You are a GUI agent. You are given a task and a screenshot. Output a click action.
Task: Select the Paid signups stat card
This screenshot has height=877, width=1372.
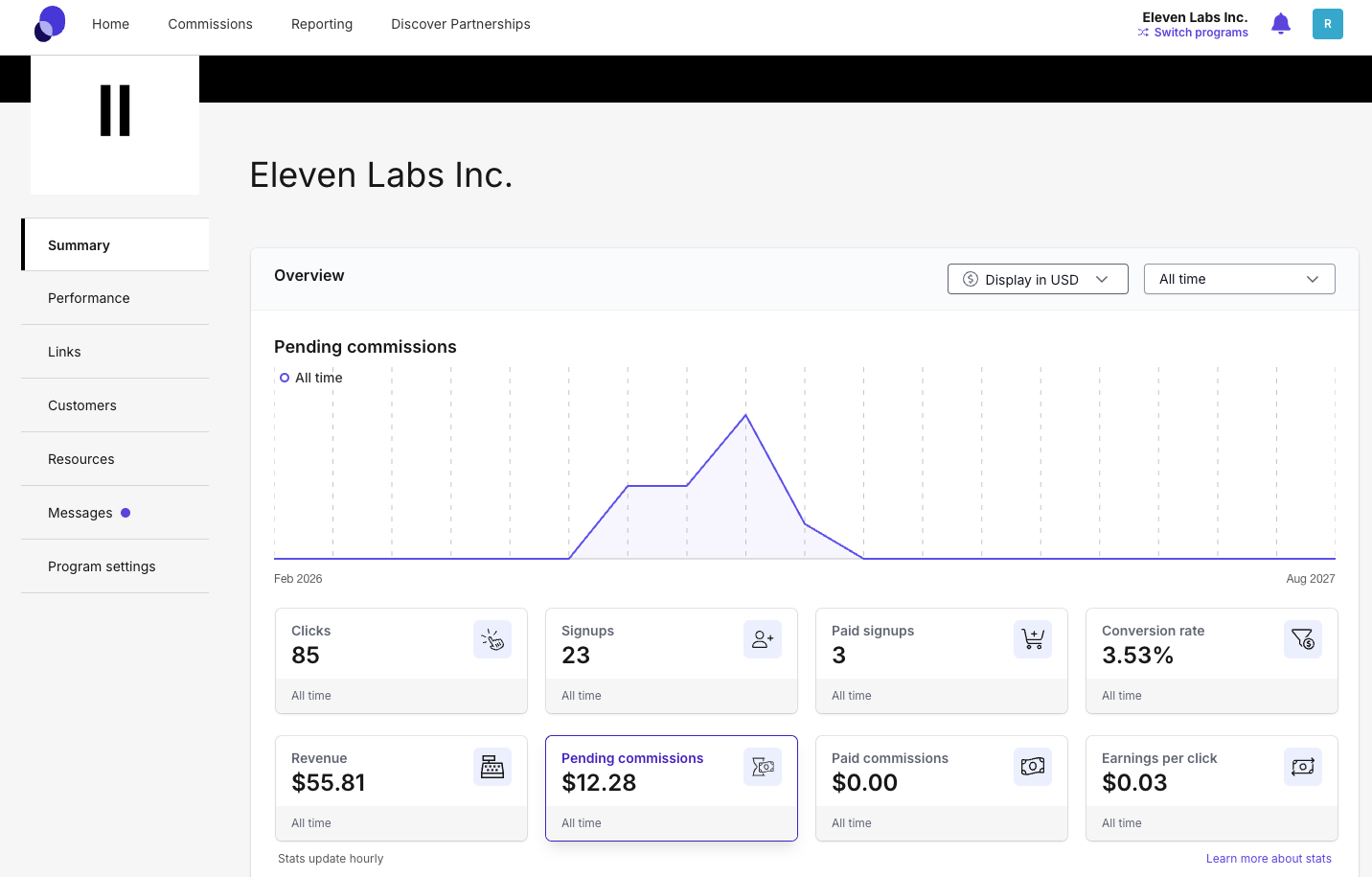(x=942, y=661)
